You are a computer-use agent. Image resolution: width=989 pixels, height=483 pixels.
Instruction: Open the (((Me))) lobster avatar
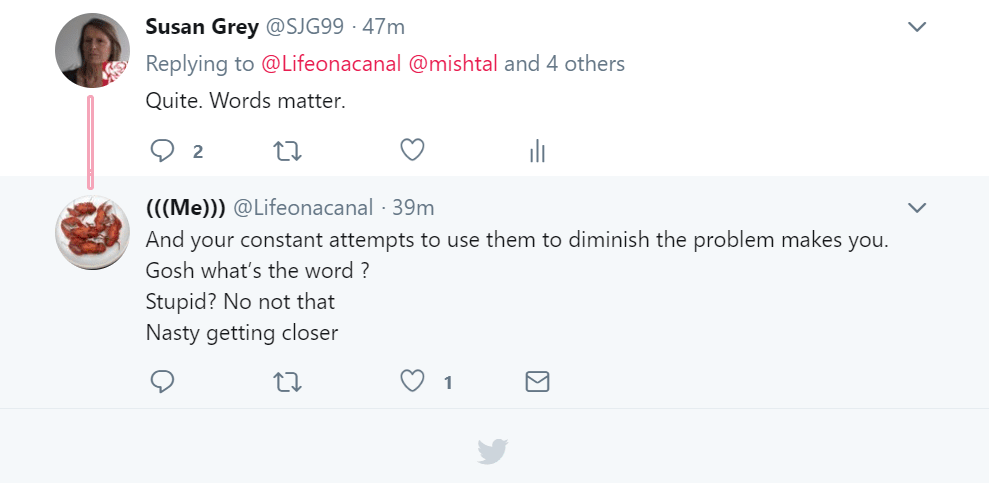pyautogui.click(x=91, y=232)
